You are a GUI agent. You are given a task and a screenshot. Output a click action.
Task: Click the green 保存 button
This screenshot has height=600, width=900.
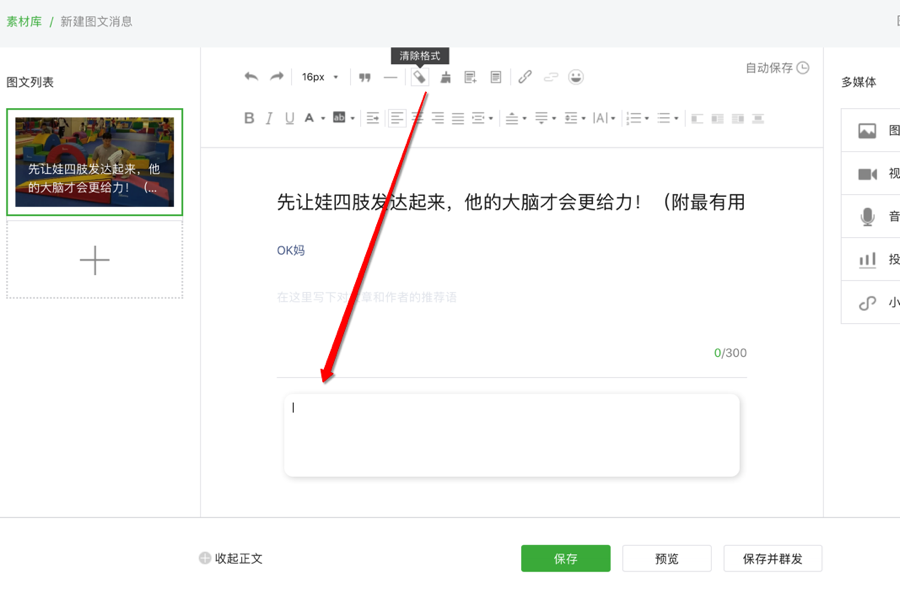[x=565, y=558]
